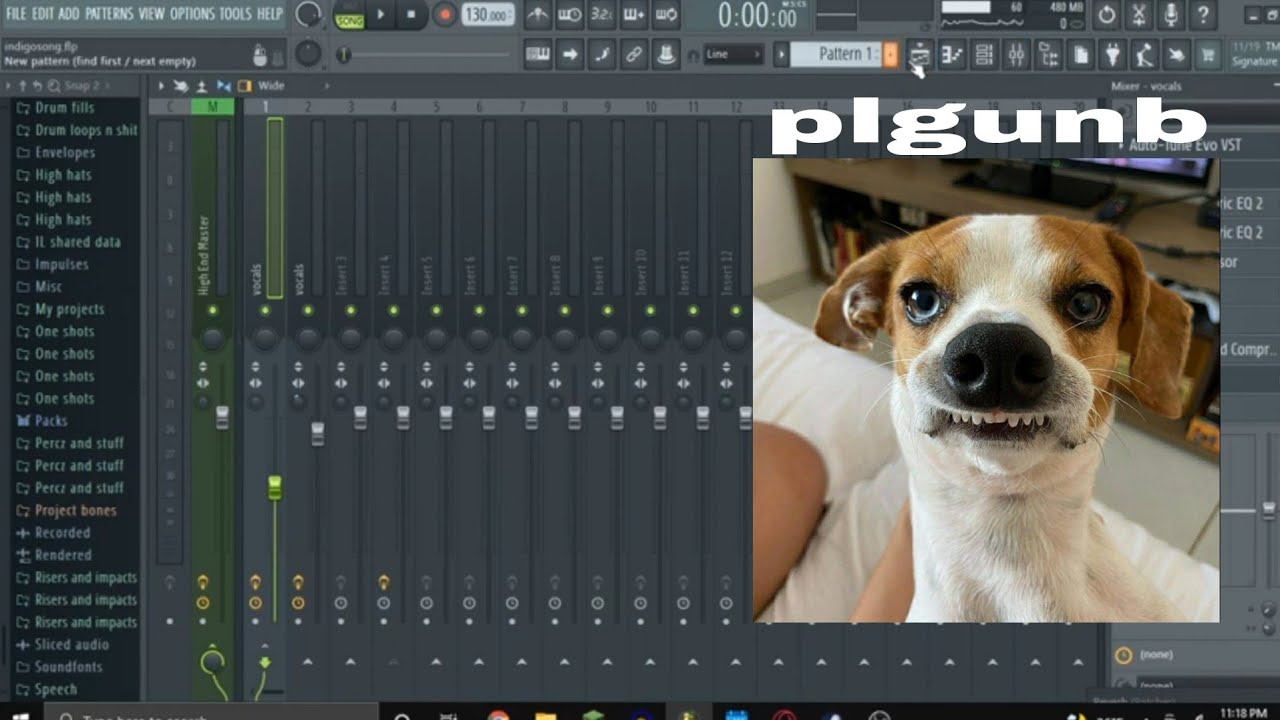Toggle the FX enable icon on Insert 4
The width and height of the screenshot is (1280, 720).
384,581
